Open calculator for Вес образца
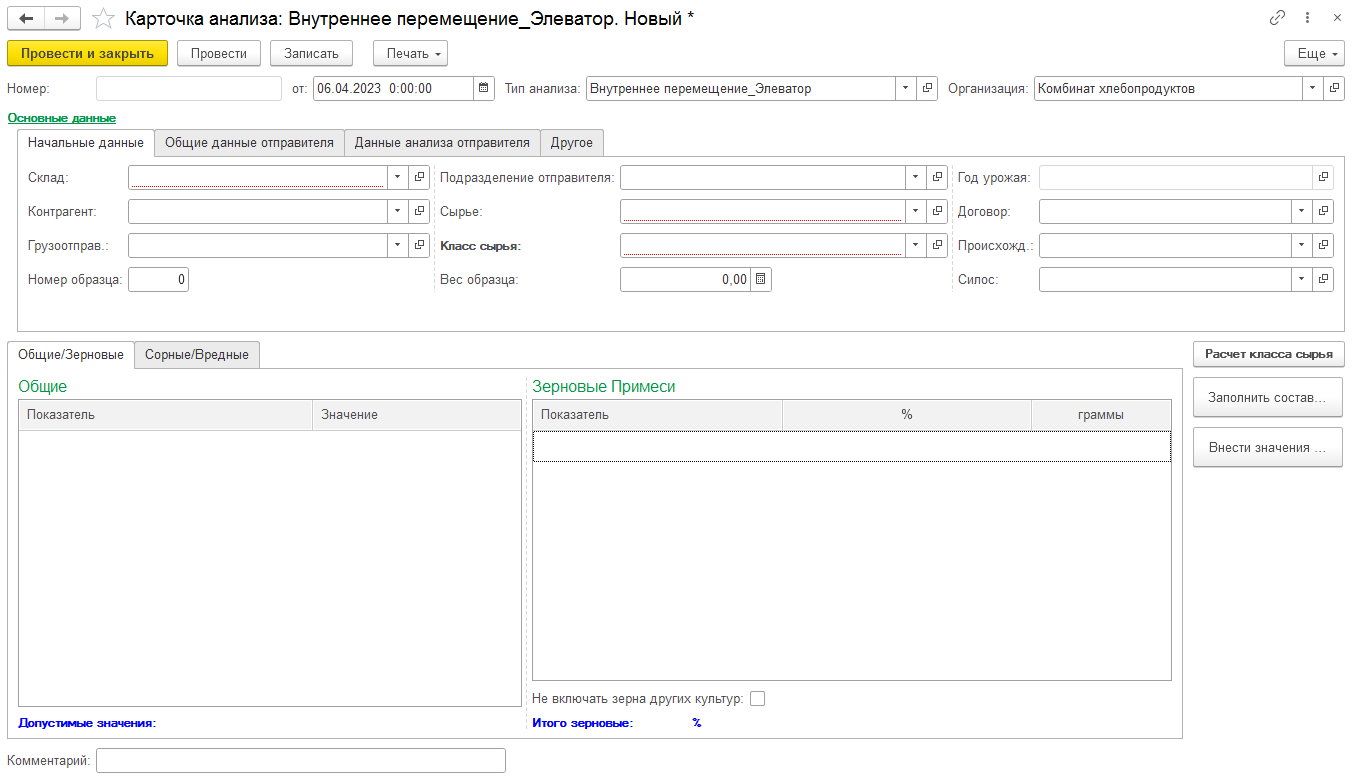Image resolution: width=1355 pixels, height=779 pixels. click(x=761, y=280)
